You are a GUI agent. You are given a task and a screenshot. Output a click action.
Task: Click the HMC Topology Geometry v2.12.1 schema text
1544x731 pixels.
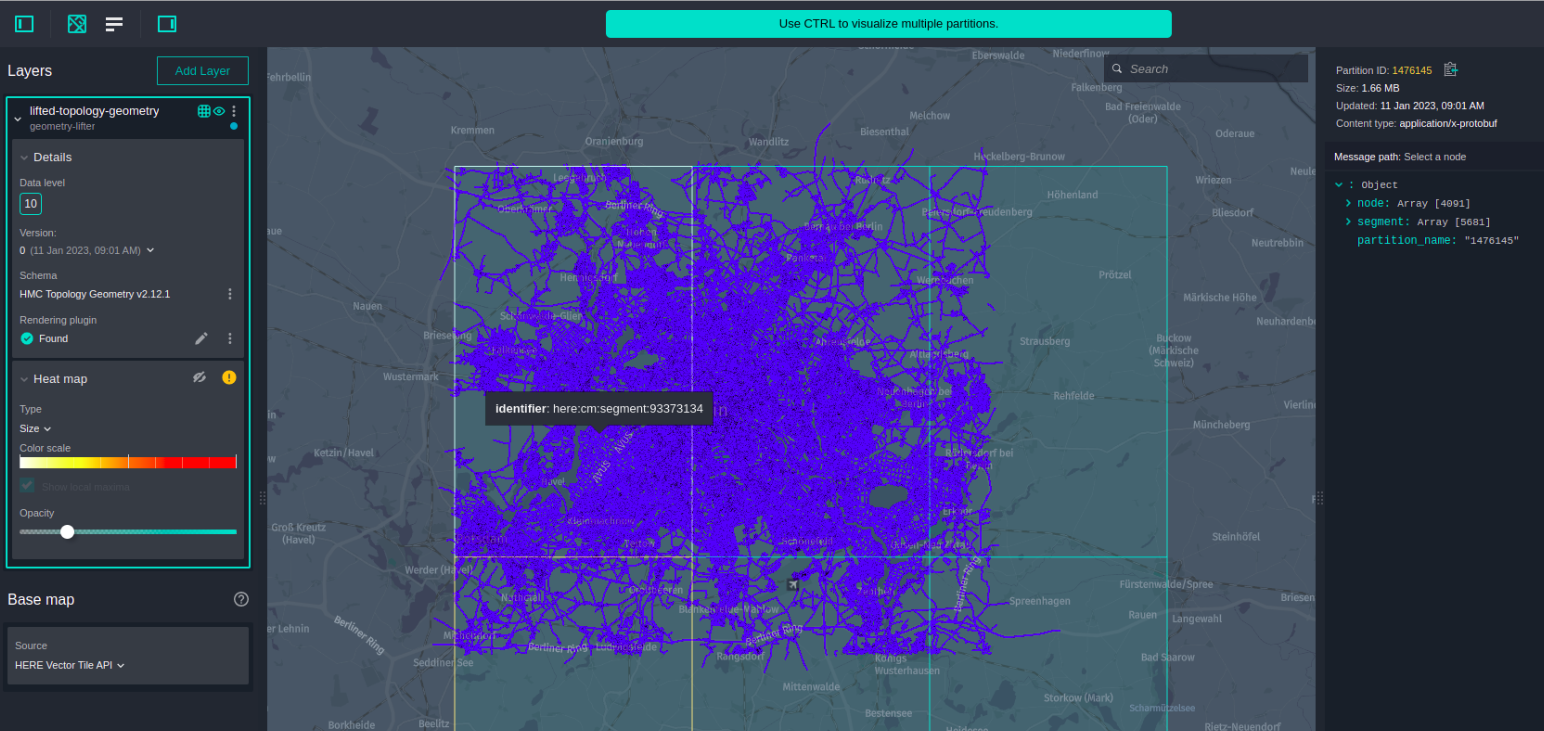pyautogui.click(x=95, y=294)
